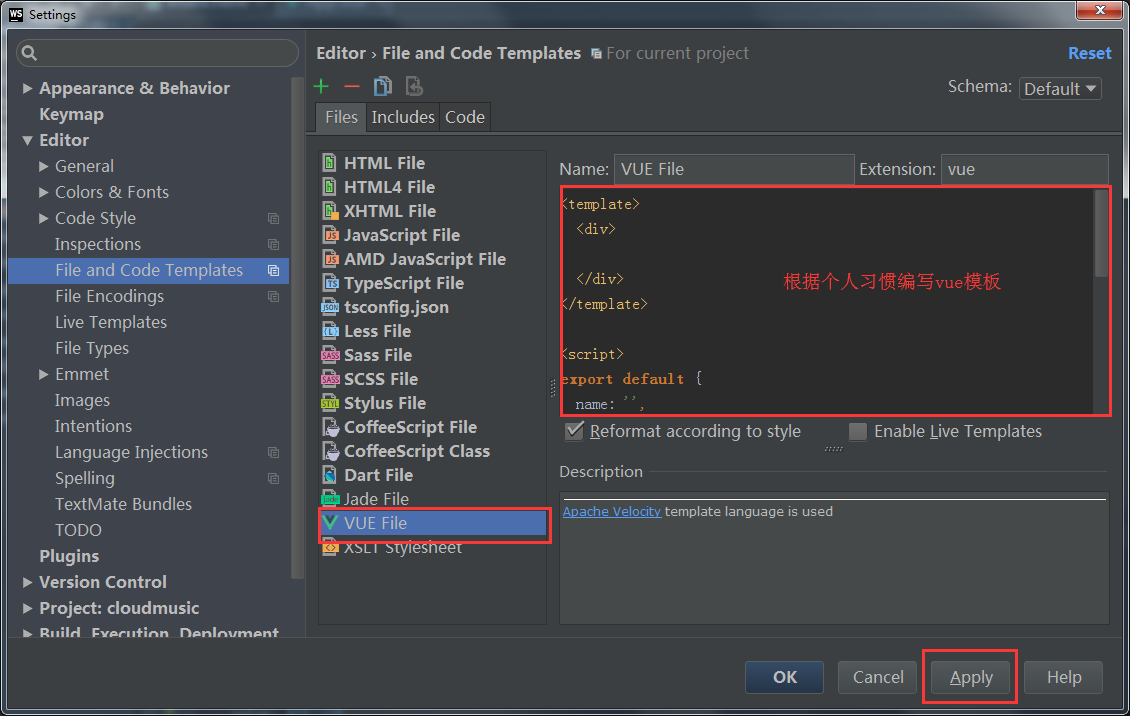Viewport: 1130px width, 716px height.
Task: Click project-level icon beside Spelling
Action: [x=274, y=478]
